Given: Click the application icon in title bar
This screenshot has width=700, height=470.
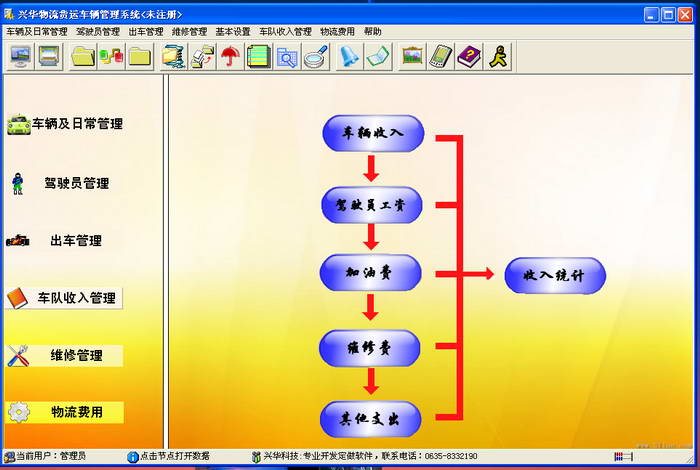Looking at the screenshot, I should coord(9,14).
